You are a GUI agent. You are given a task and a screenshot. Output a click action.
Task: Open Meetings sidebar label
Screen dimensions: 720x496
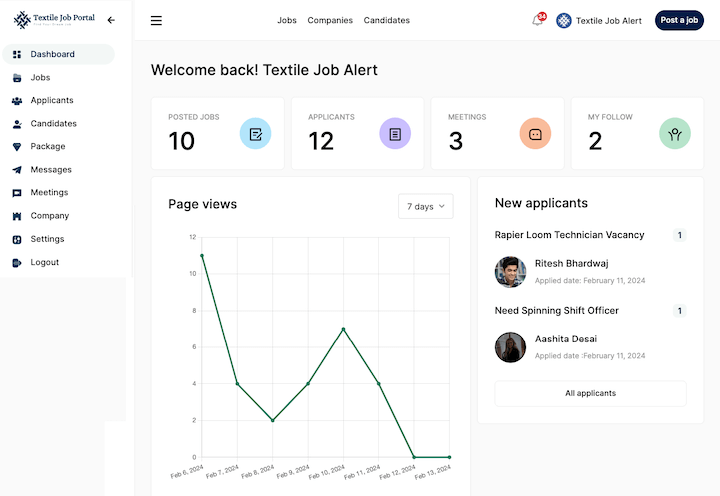(49, 192)
